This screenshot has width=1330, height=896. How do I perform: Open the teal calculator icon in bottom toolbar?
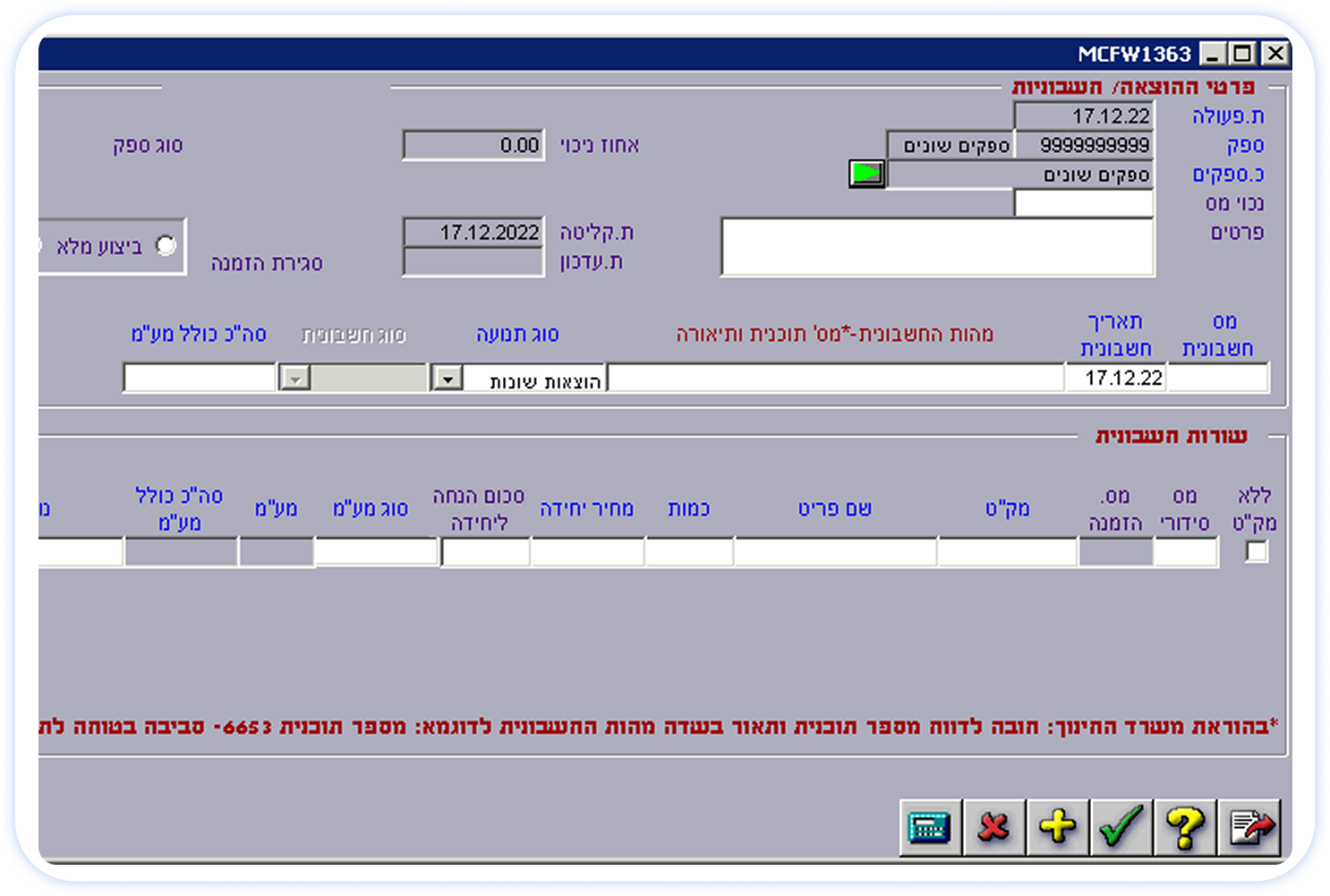tap(930, 826)
